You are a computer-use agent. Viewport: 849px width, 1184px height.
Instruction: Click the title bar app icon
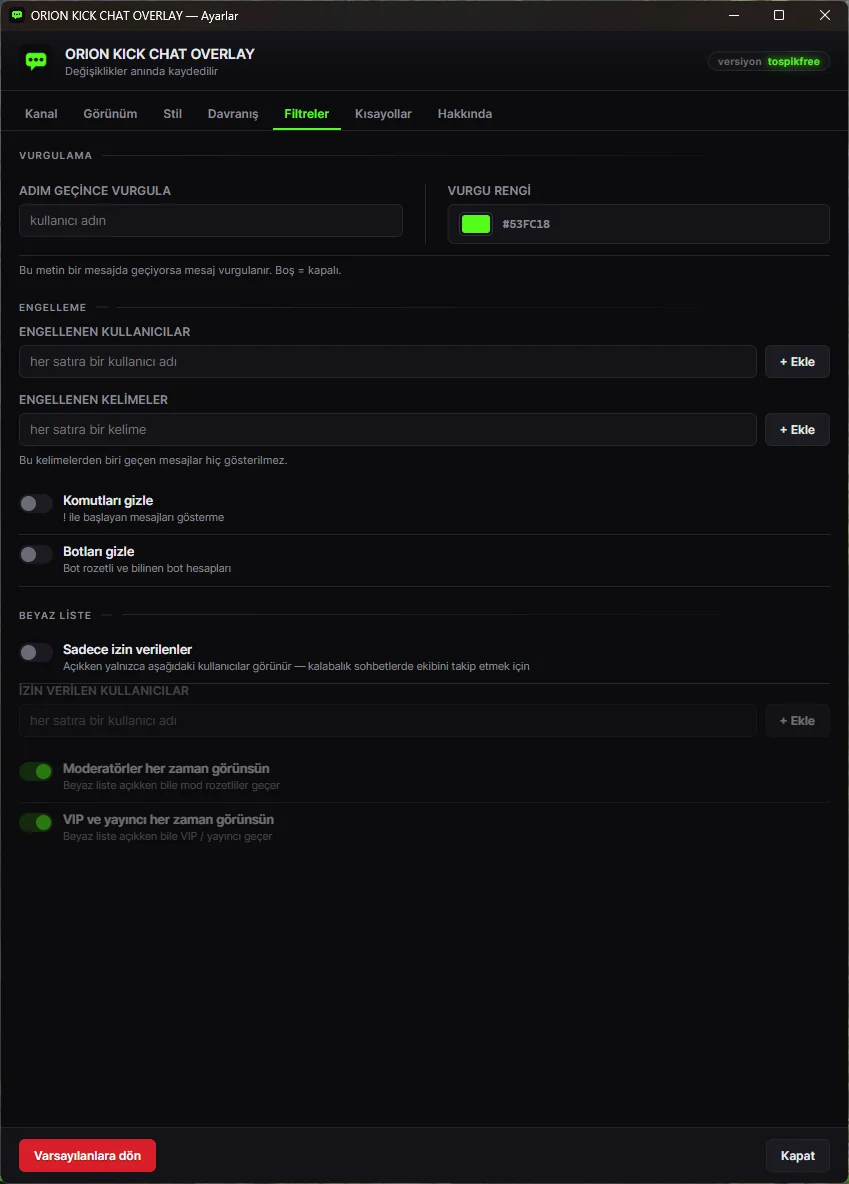(17, 15)
